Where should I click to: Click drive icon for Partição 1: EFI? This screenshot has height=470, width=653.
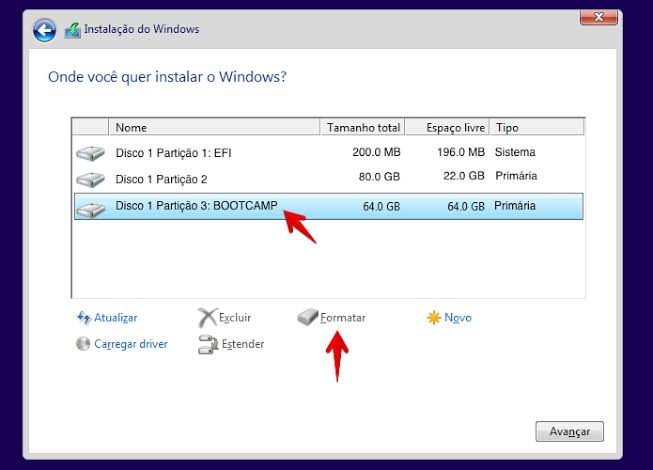coord(91,153)
